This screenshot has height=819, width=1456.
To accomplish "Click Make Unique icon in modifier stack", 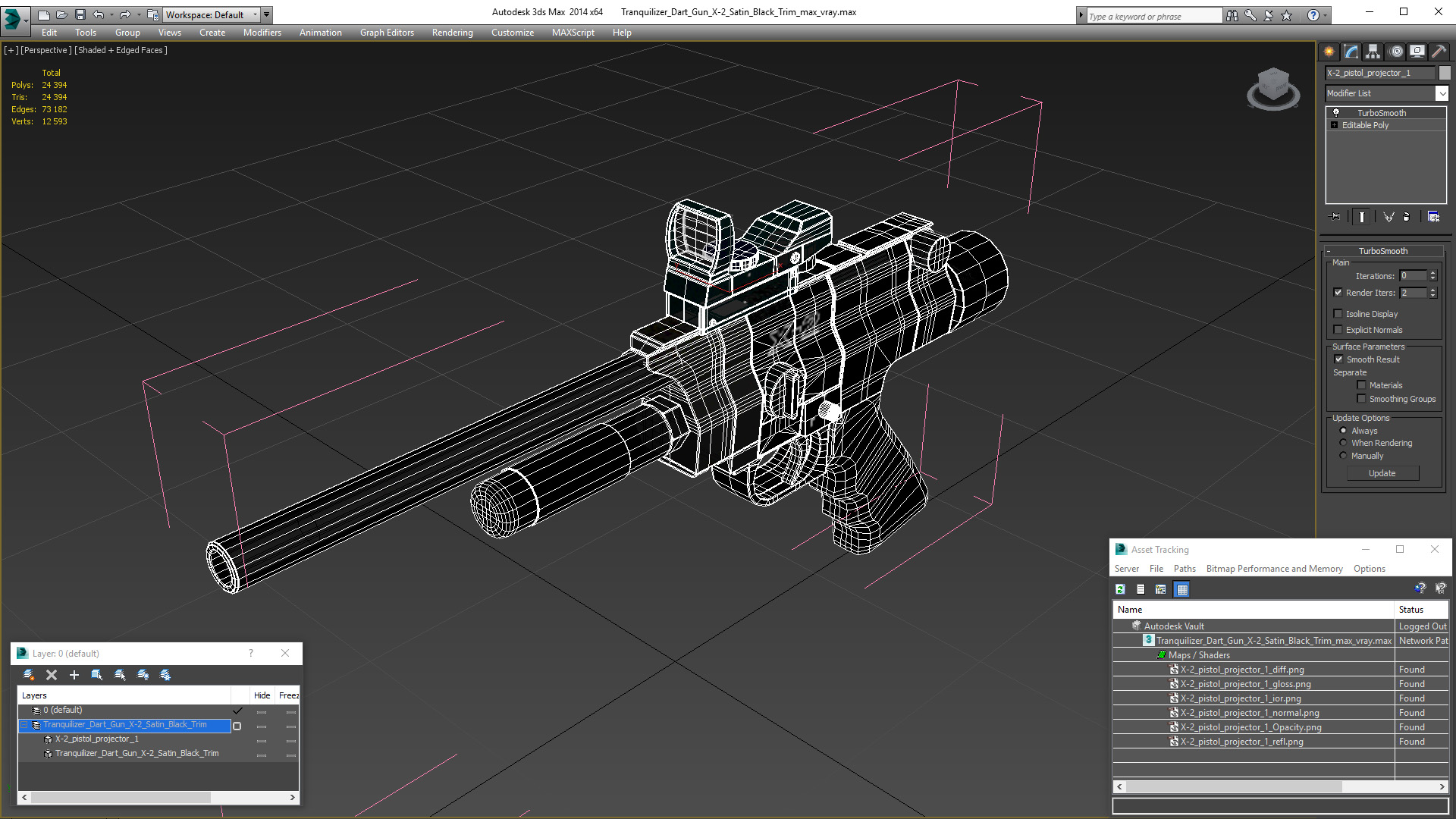I will 1389,217.
